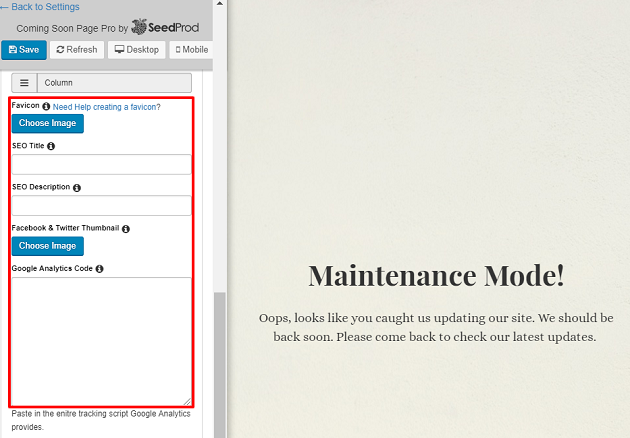The image size is (630, 438).
Task: Click the 'Oops, looks like you caught us' paragraph
Action: tap(436, 327)
